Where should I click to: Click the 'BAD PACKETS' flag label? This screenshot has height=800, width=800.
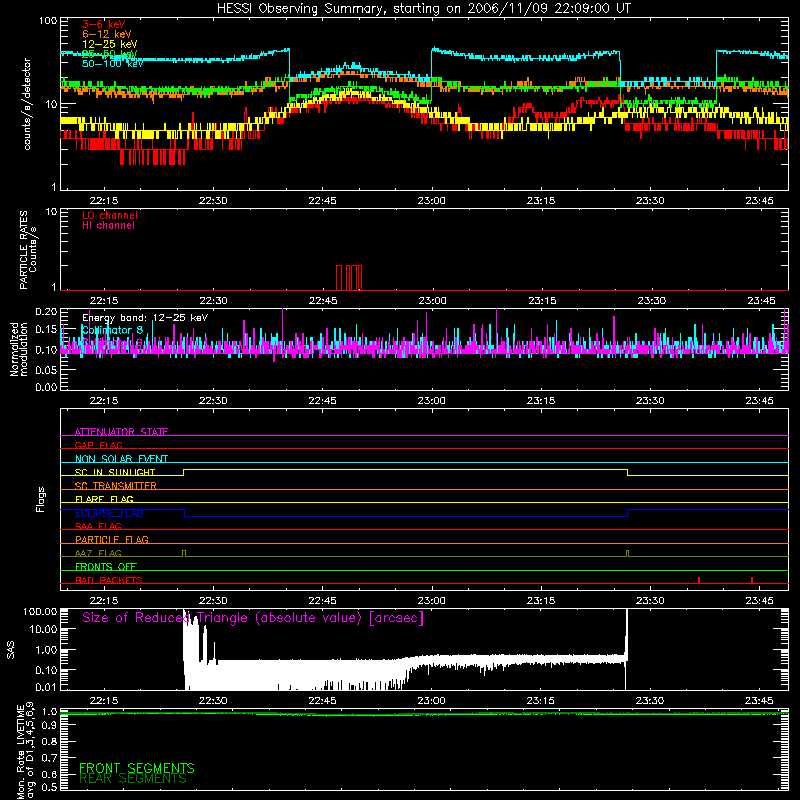click(109, 580)
